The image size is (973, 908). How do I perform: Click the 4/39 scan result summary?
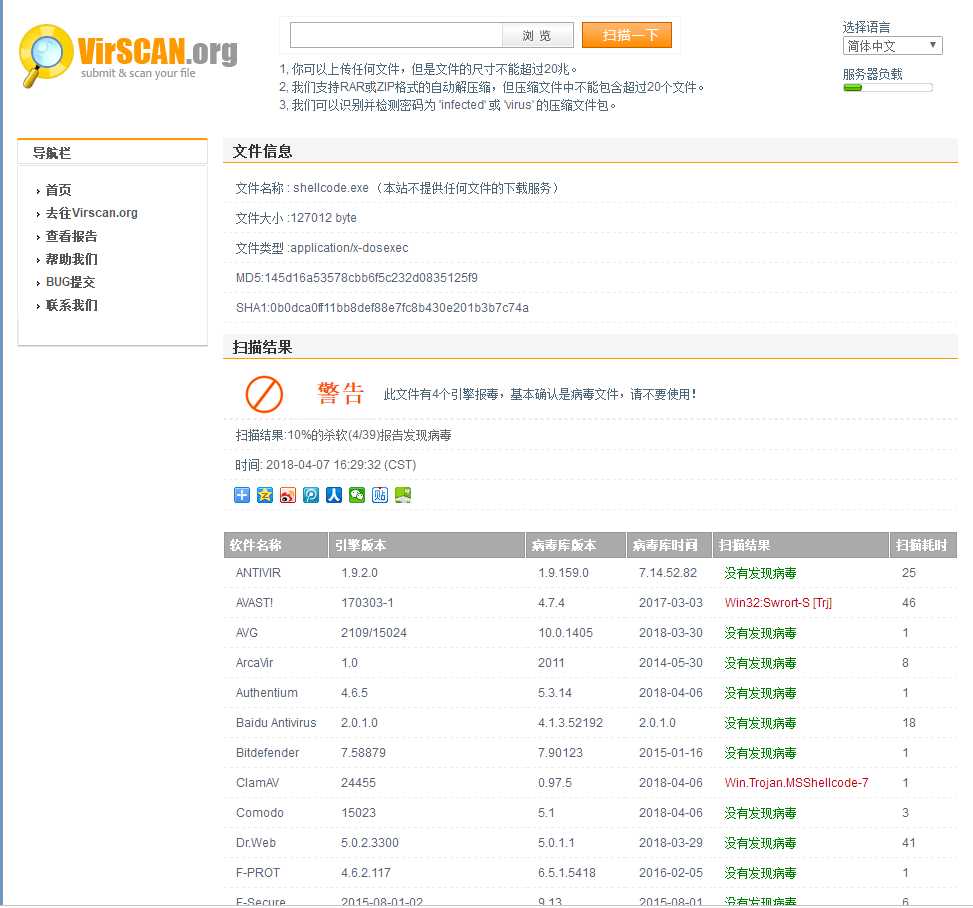[343, 434]
